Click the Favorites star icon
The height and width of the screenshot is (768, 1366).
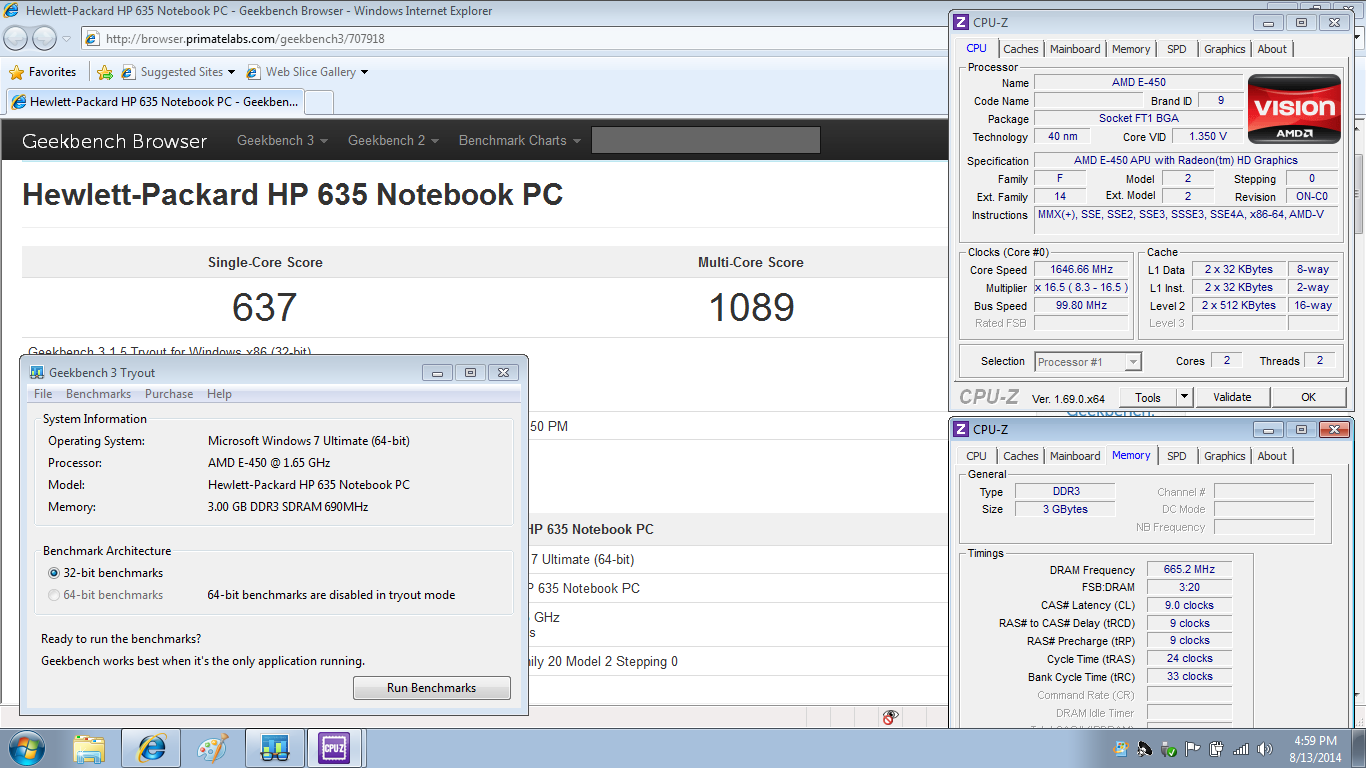[16, 72]
